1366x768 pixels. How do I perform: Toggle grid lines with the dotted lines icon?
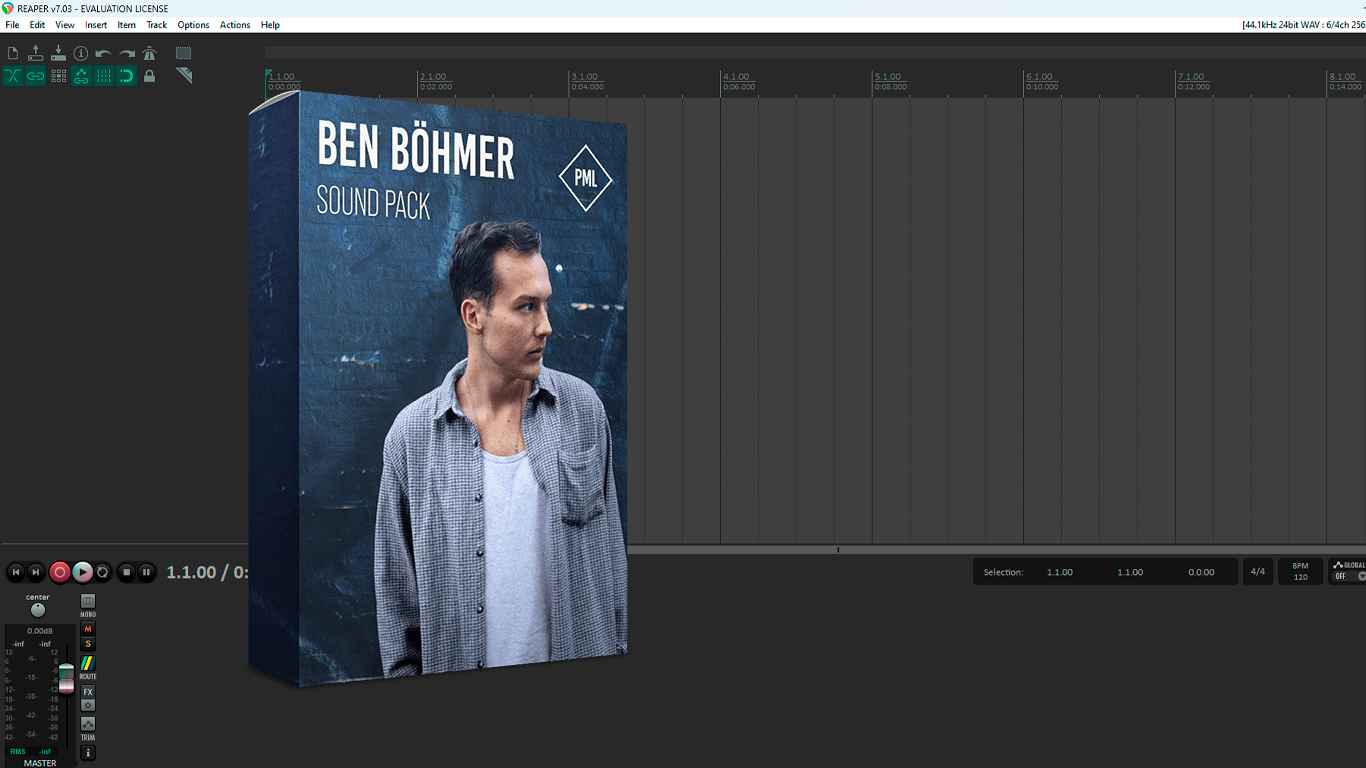click(104, 76)
